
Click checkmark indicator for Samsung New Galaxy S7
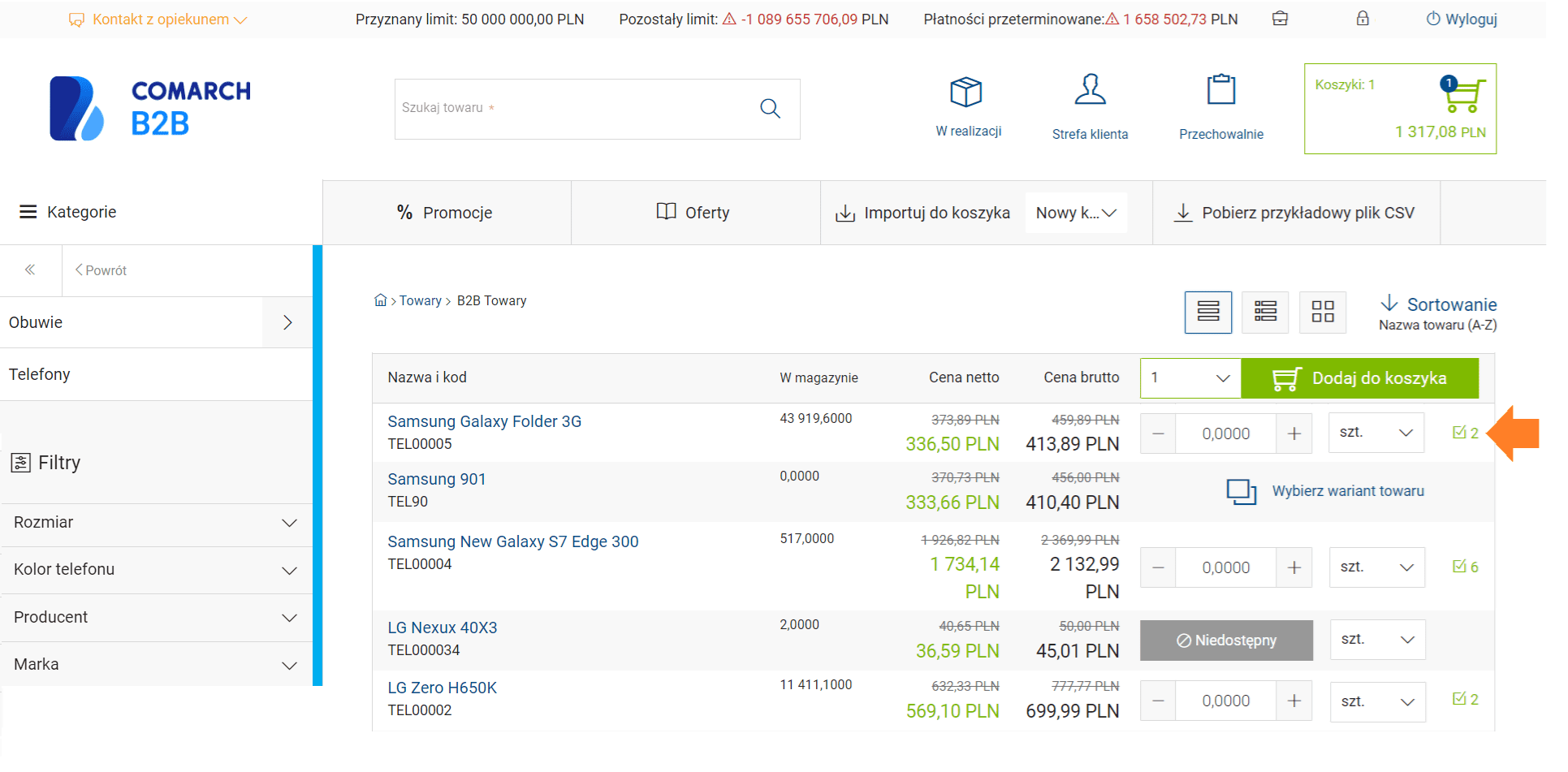[x=1466, y=567]
